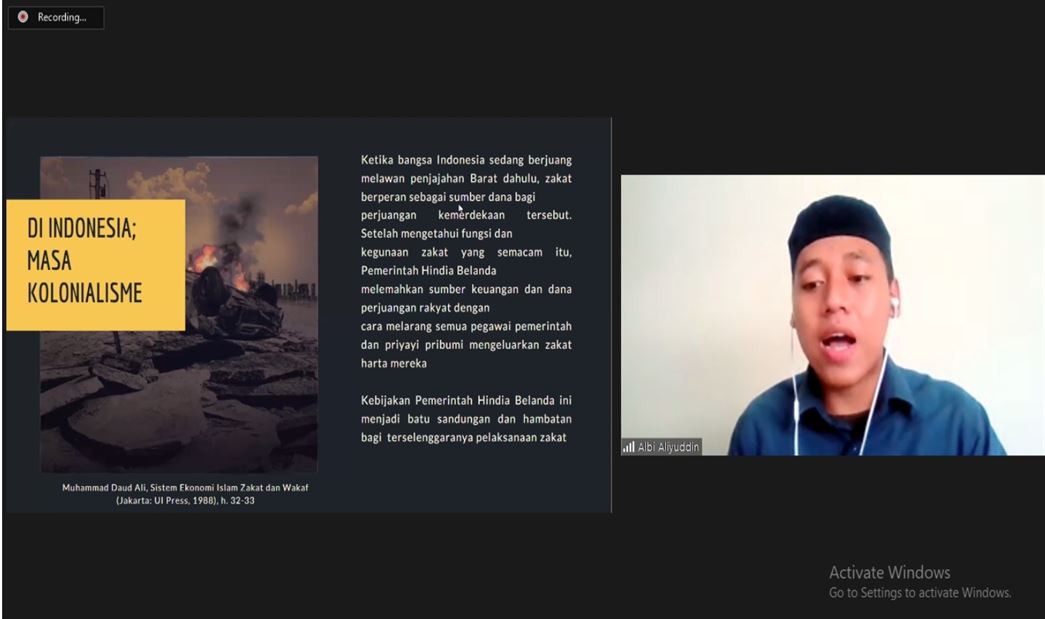Click the "Recording..." status label
The height and width of the screenshot is (619, 1045).
pyautogui.click(x=62, y=17)
